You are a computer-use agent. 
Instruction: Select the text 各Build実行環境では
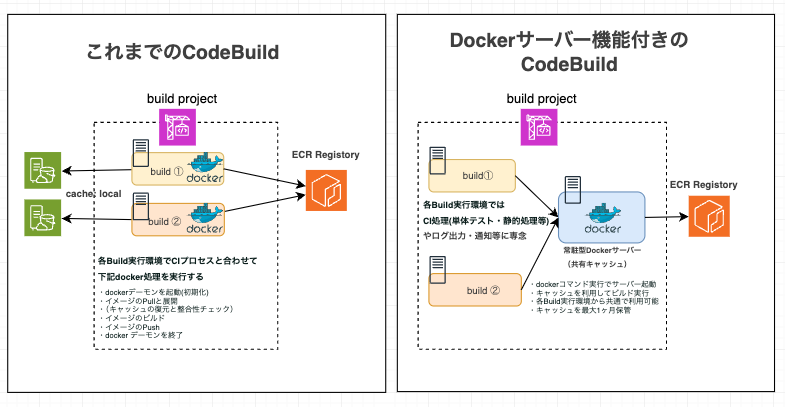click(x=464, y=205)
